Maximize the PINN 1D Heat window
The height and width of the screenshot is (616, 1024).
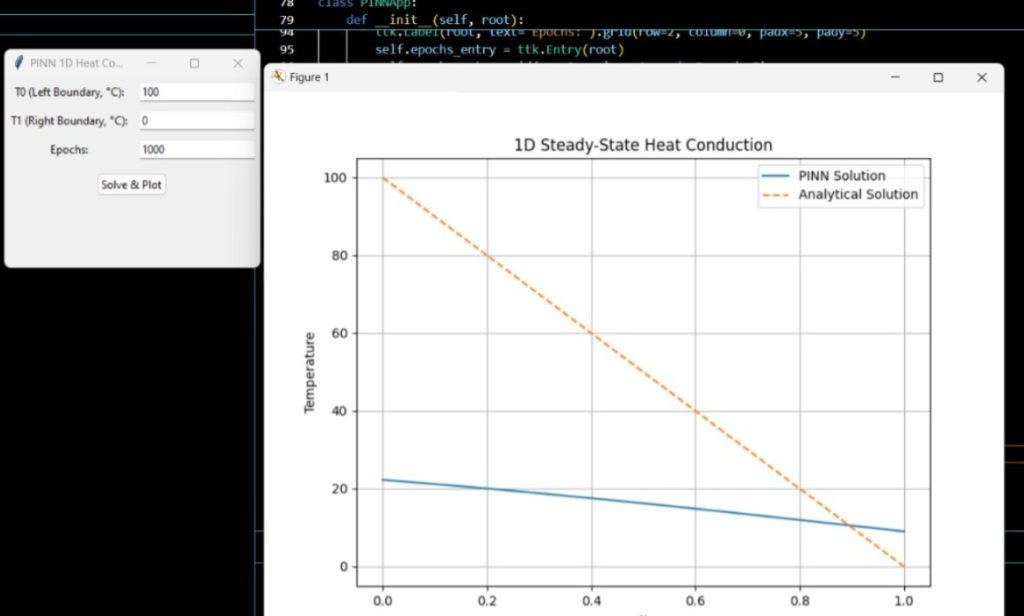click(194, 63)
